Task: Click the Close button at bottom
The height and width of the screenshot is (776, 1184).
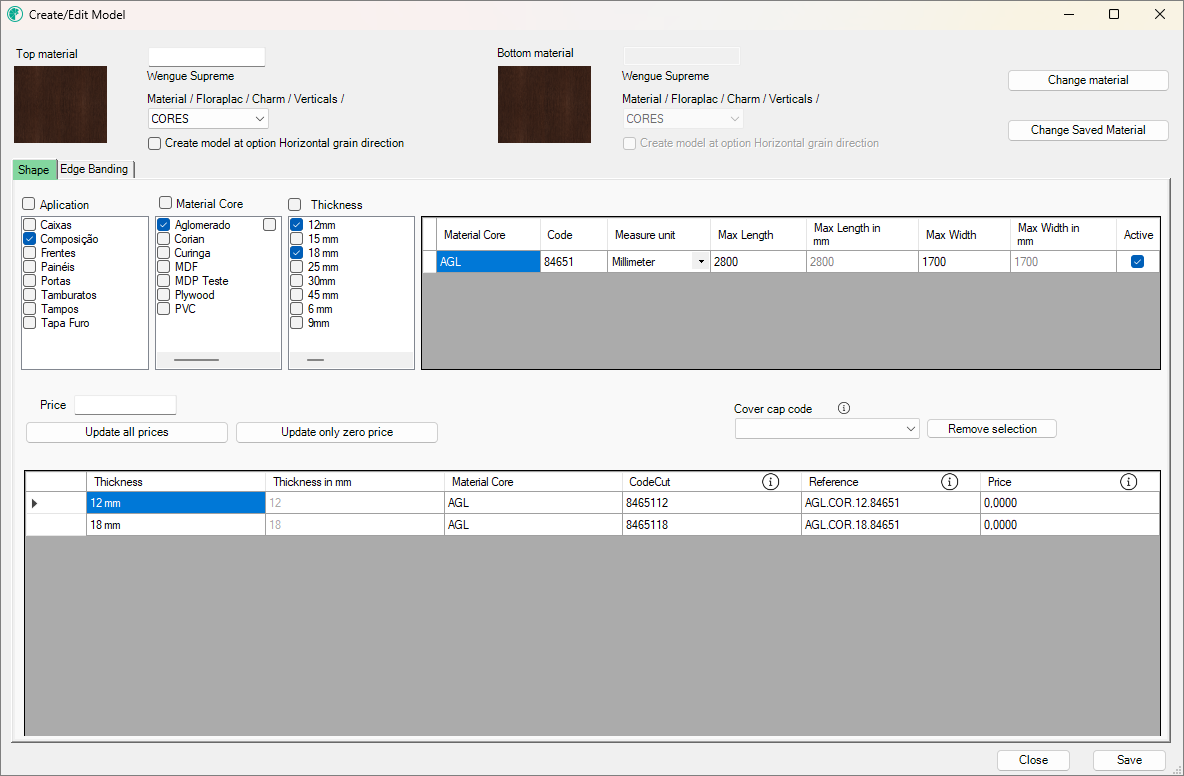Action: pyautogui.click(x=1033, y=760)
